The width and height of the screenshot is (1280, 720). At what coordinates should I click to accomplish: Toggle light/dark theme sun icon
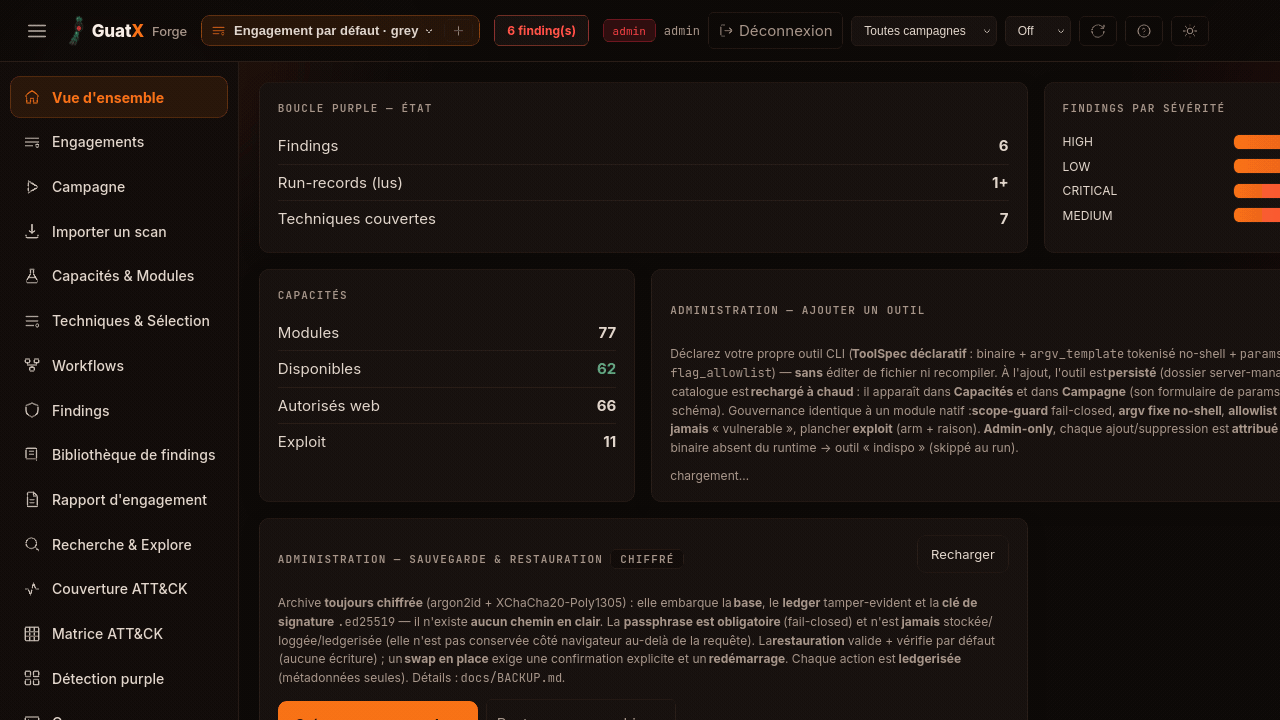click(x=1190, y=31)
